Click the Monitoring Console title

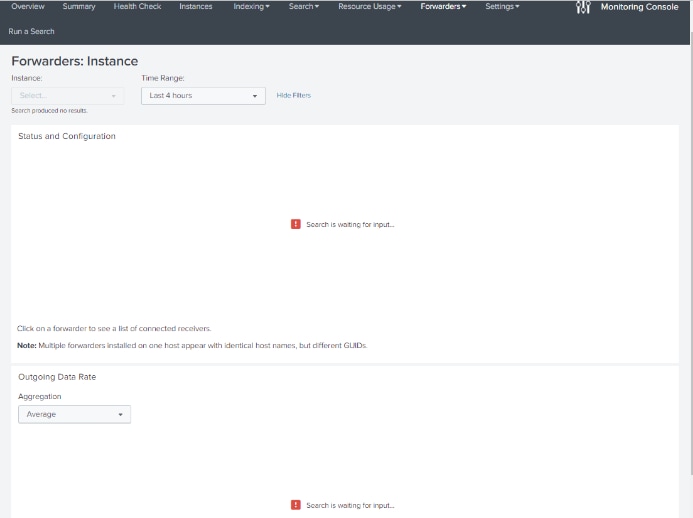[x=639, y=7]
